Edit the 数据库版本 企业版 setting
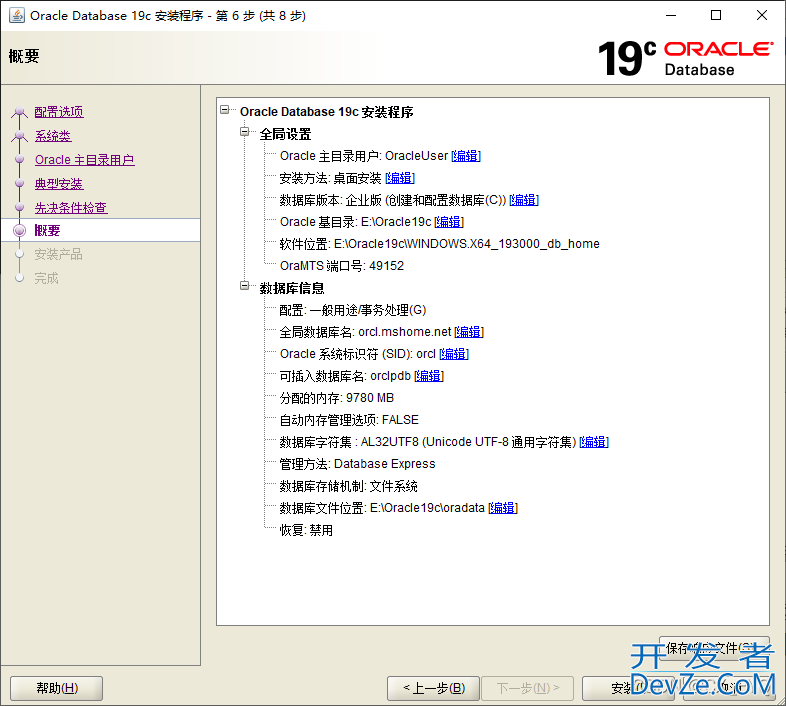 coord(524,200)
